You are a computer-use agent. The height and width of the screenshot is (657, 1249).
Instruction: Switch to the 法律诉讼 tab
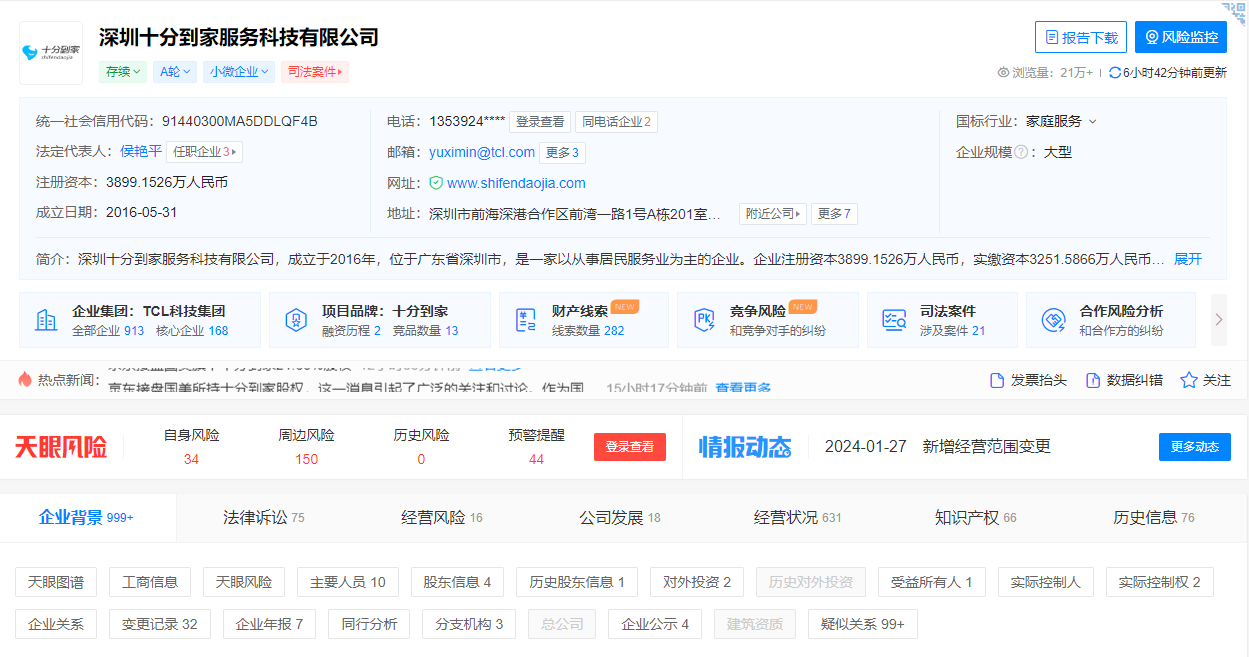point(263,517)
